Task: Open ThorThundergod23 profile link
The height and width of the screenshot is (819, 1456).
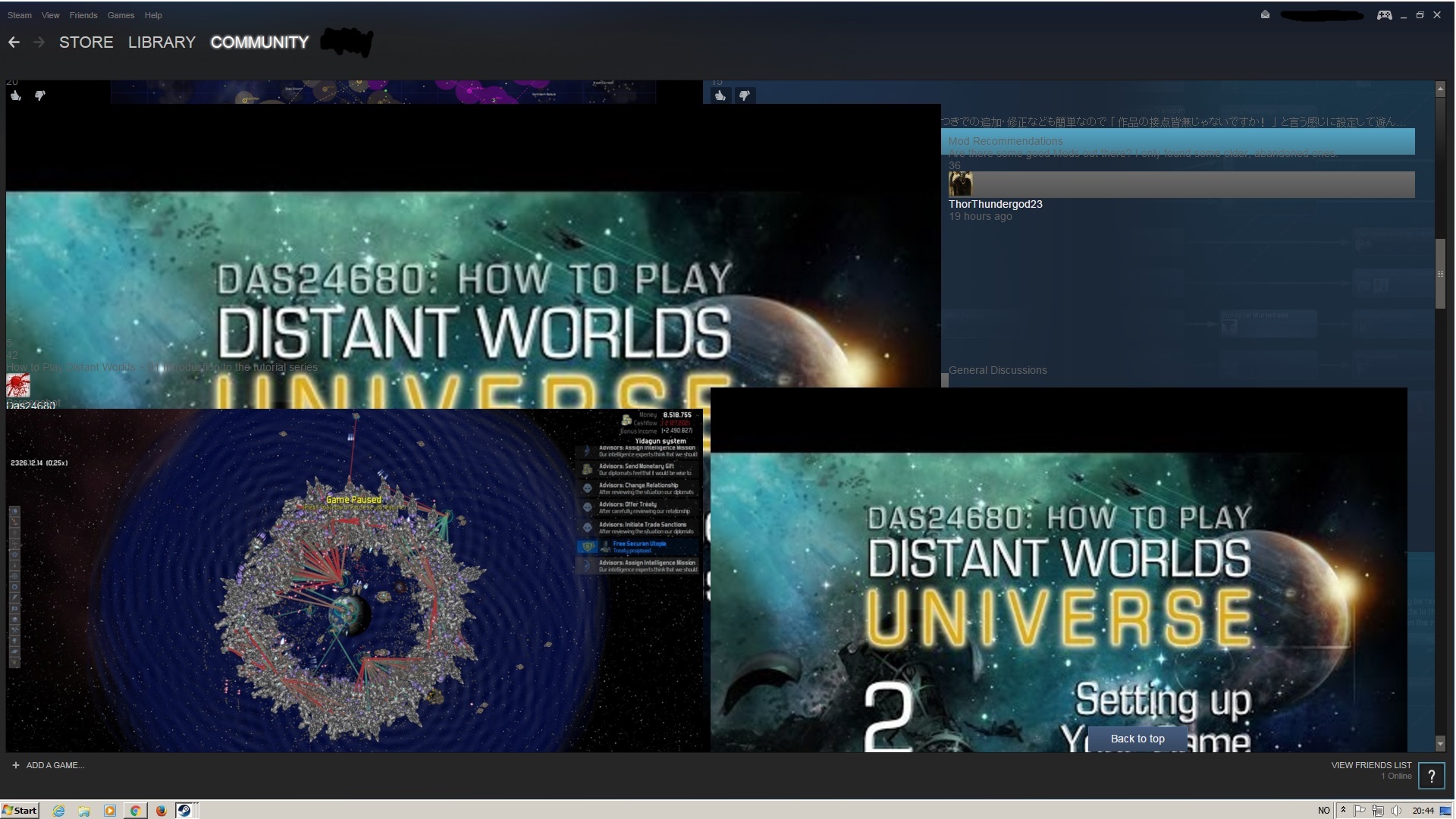Action: 995,204
